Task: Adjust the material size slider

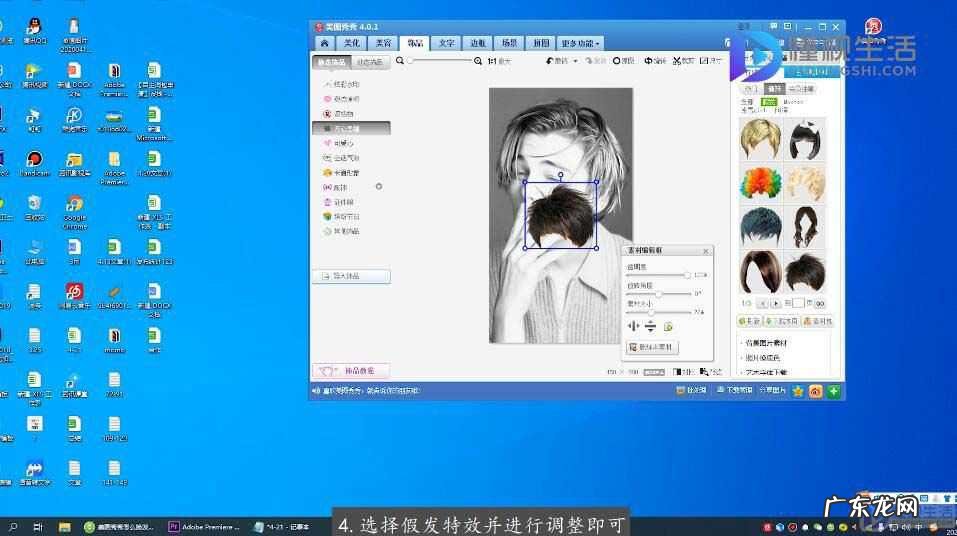Action: [x=659, y=312]
